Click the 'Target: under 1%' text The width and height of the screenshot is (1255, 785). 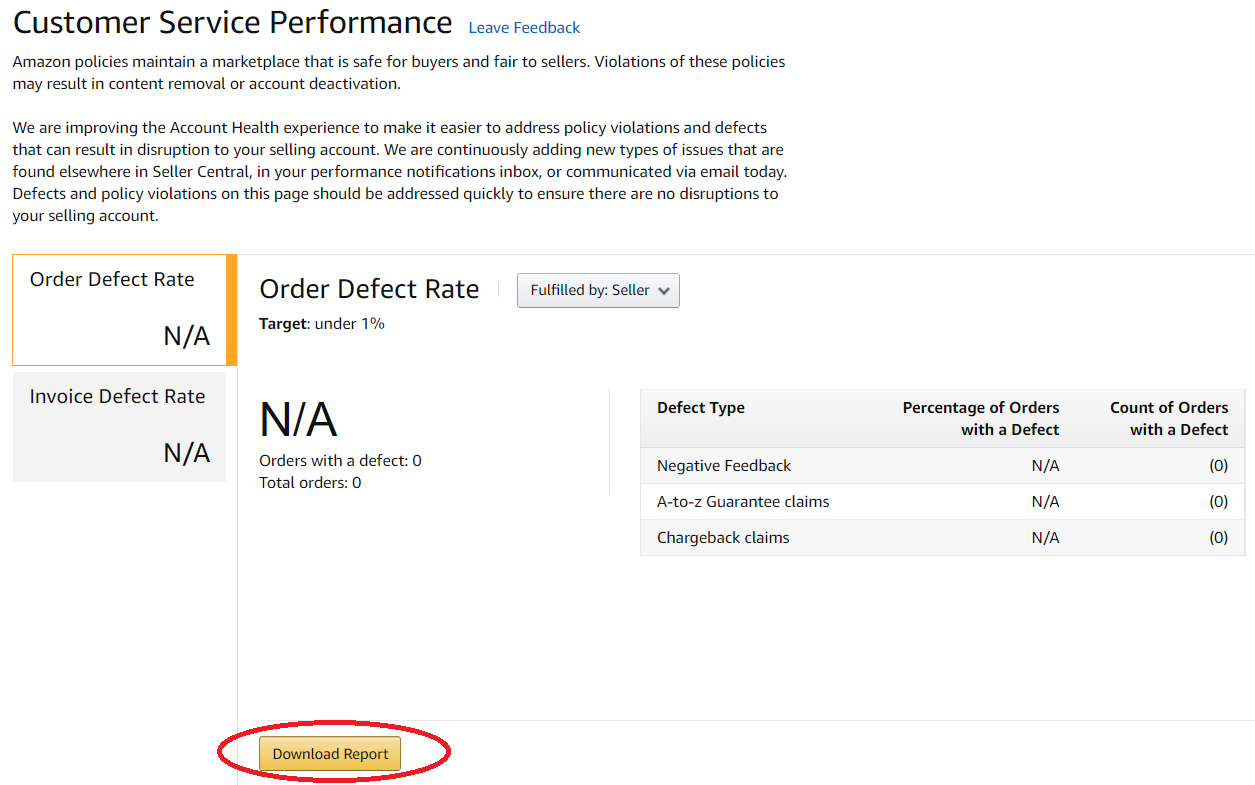[322, 324]
